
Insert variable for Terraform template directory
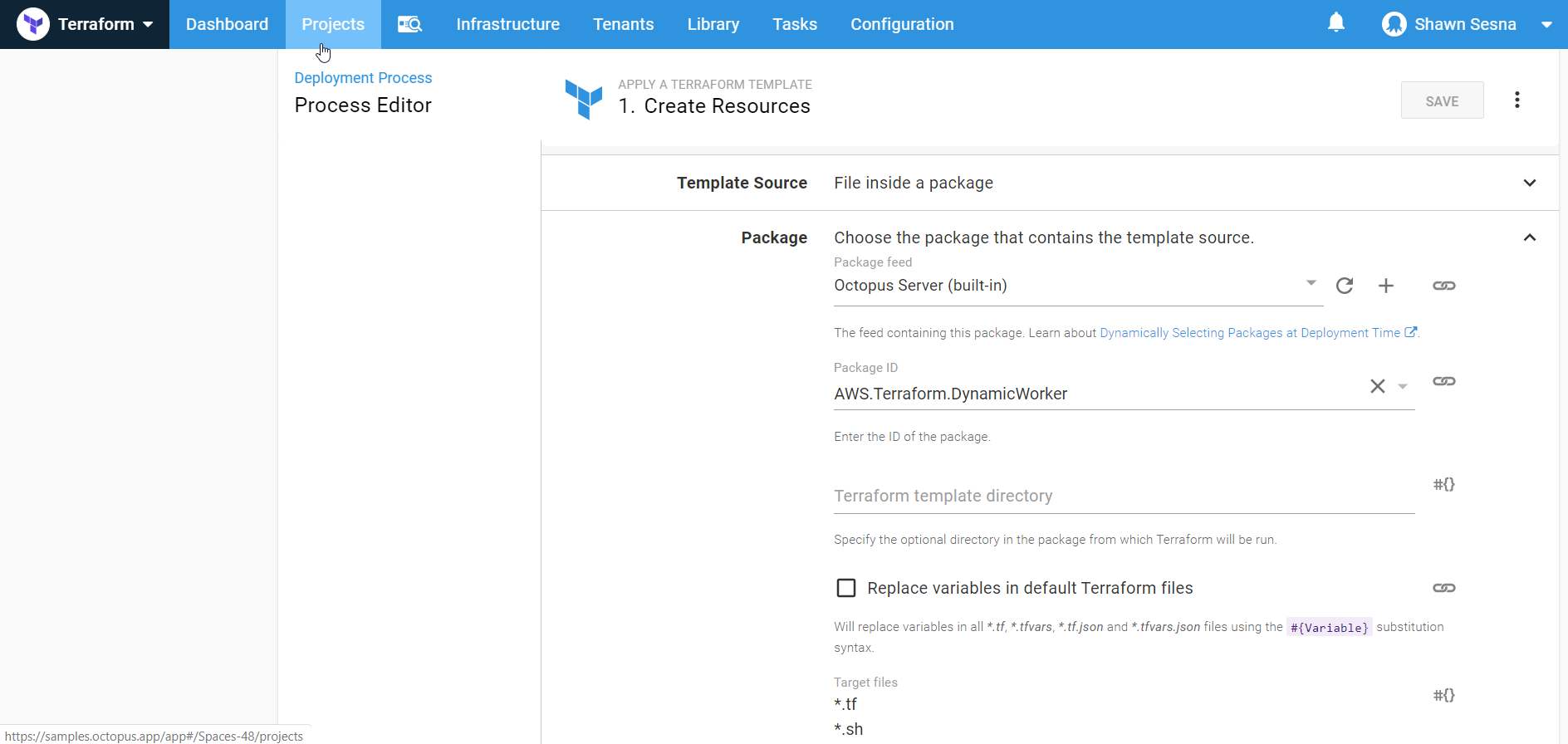(1443, 484)
